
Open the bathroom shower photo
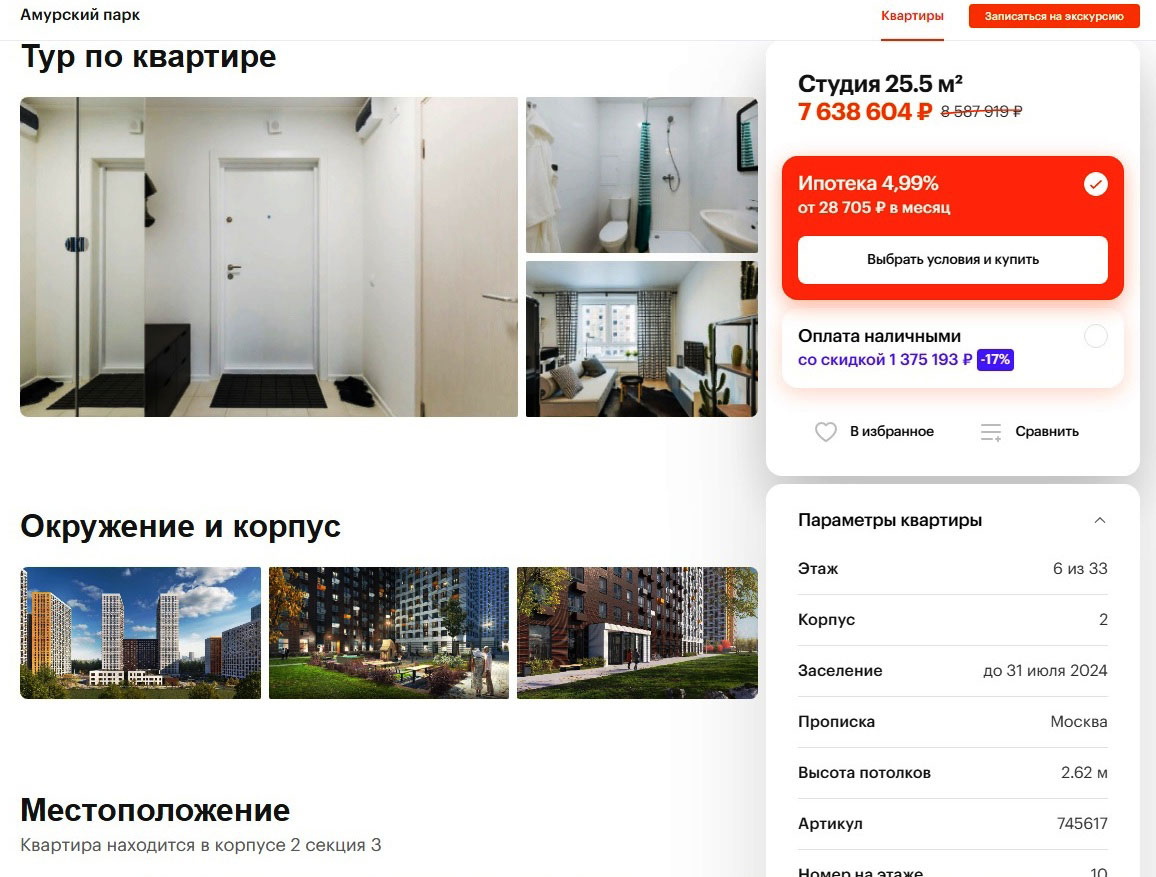point(641,175)
